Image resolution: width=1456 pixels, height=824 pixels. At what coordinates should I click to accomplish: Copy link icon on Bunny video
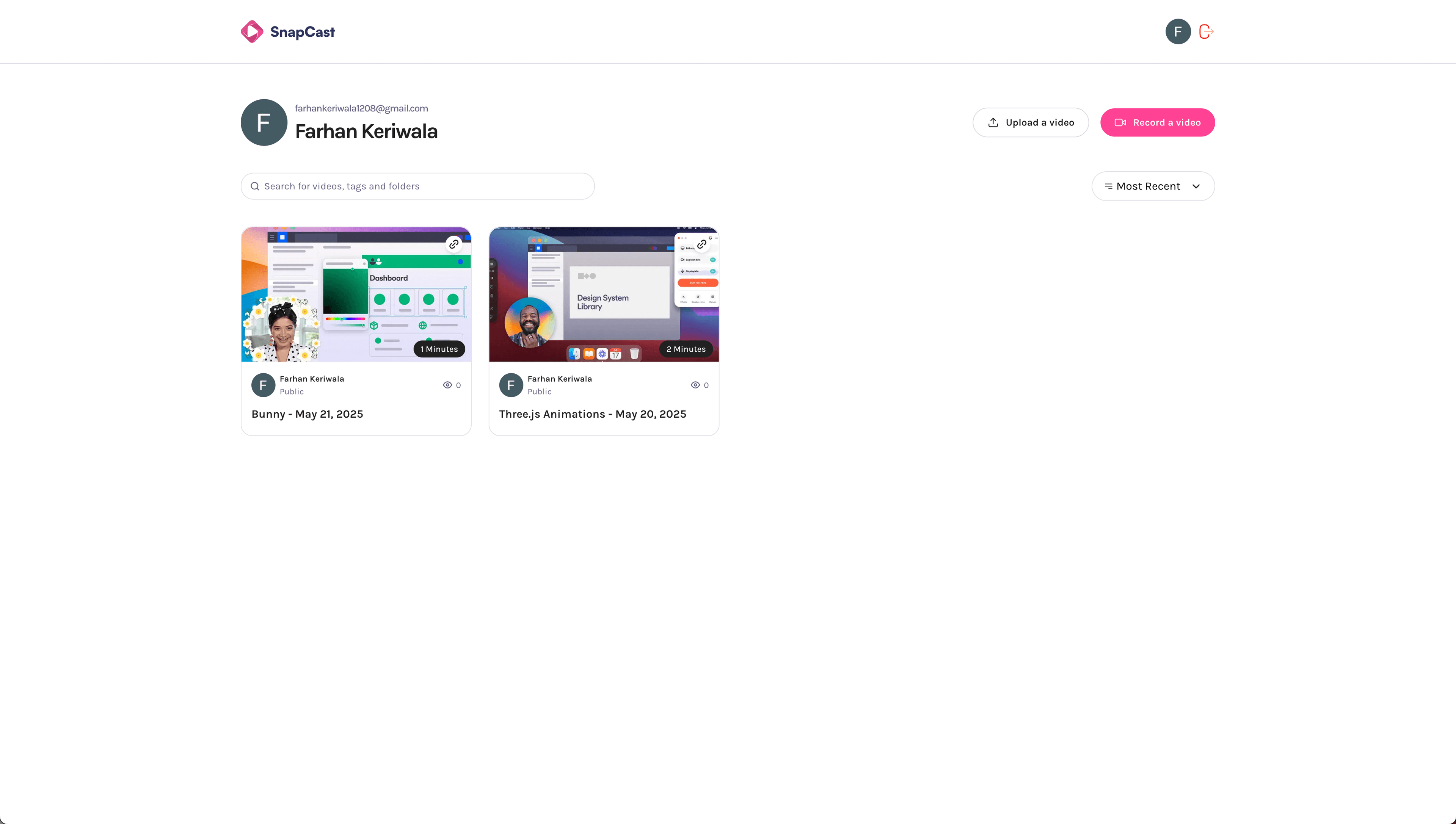tap(453, 244)
